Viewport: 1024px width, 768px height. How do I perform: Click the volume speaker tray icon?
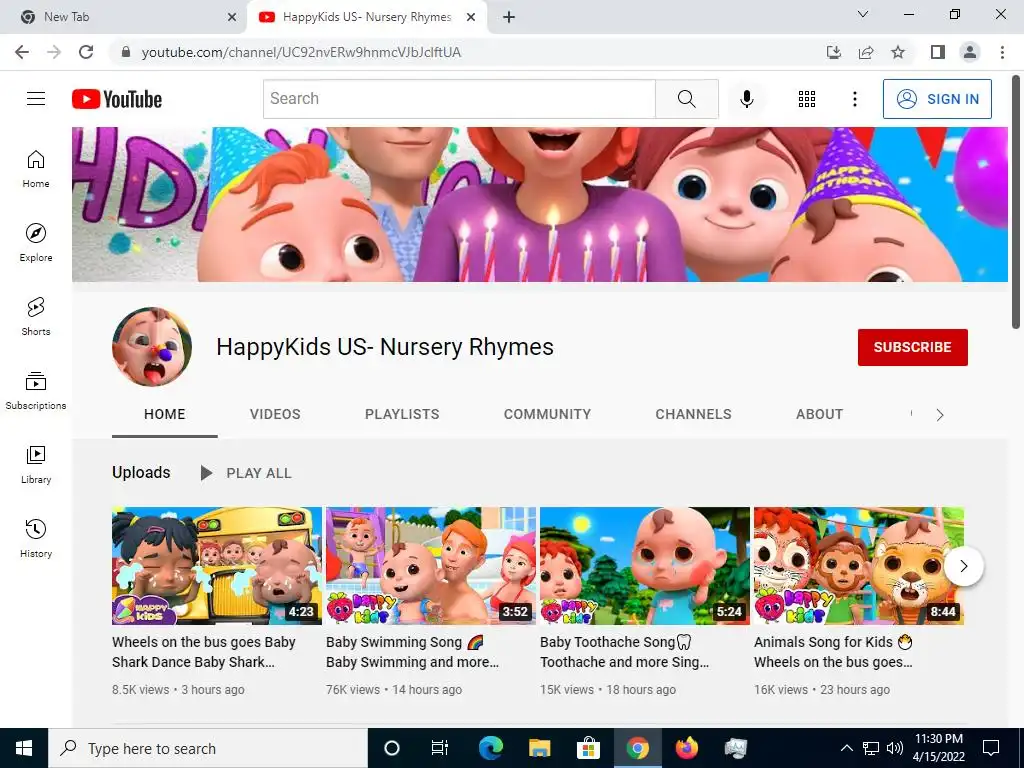(895, 748)
